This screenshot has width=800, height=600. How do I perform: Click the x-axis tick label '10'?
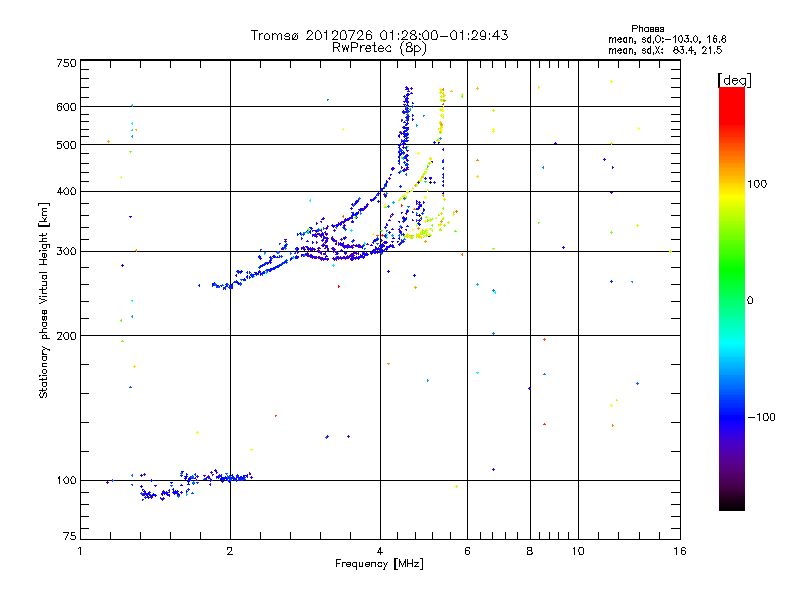(x=578, y=551)
